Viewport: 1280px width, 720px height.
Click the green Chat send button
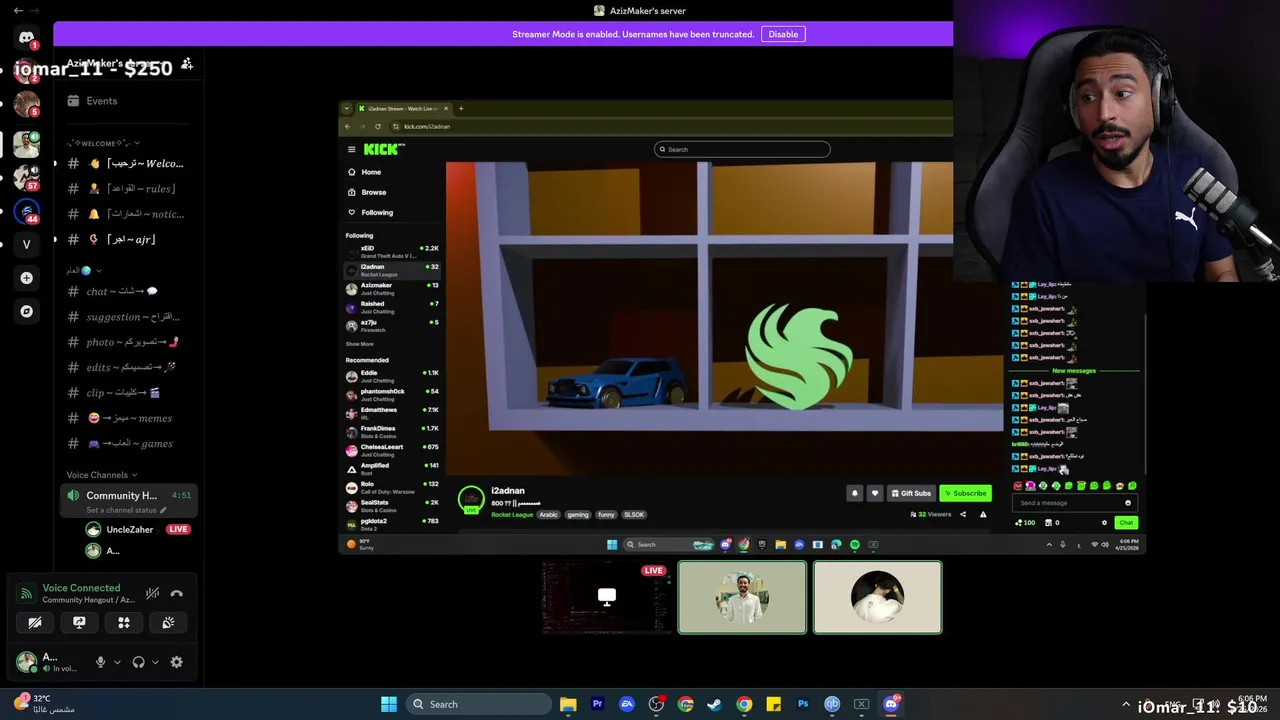click(1126, 522)
